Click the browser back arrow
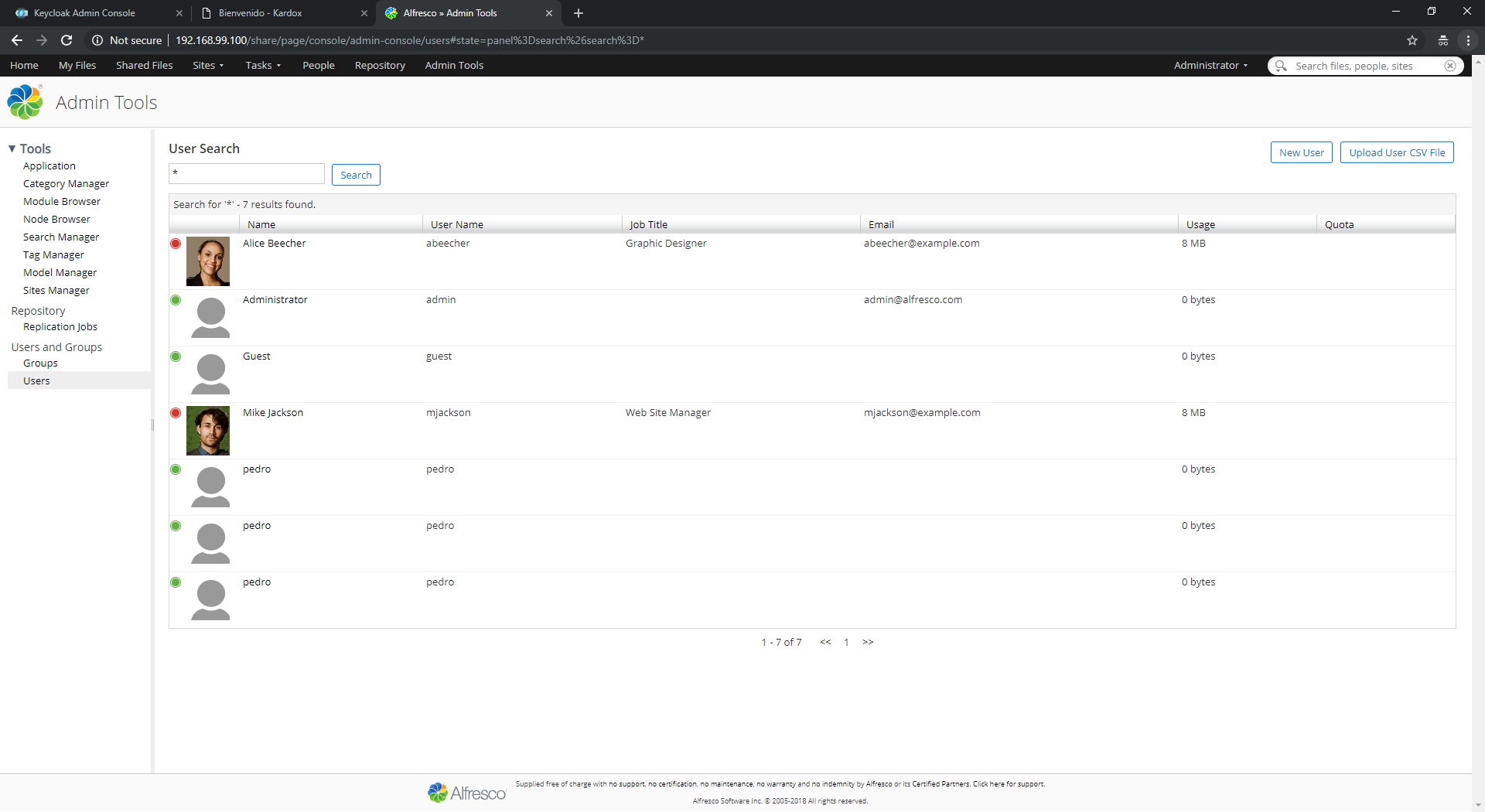1485x812 pixels. (x=17, y=40)
